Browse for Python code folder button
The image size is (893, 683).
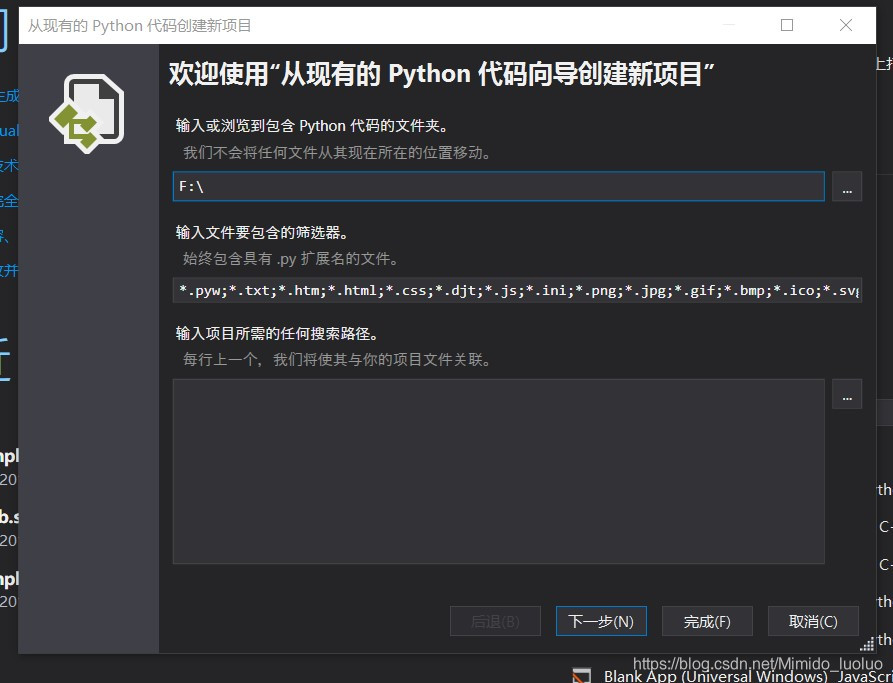coord(847,186)
